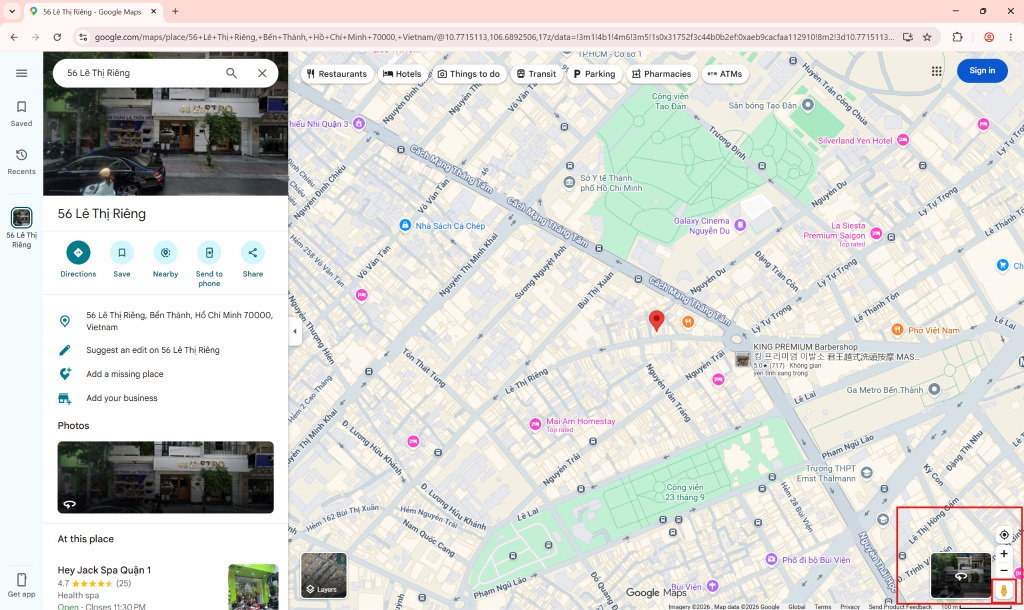Screen dimensions: 1024x610
Task: Click the search field with 56 Lê Thị Riêng
Action: coord(140,73)
